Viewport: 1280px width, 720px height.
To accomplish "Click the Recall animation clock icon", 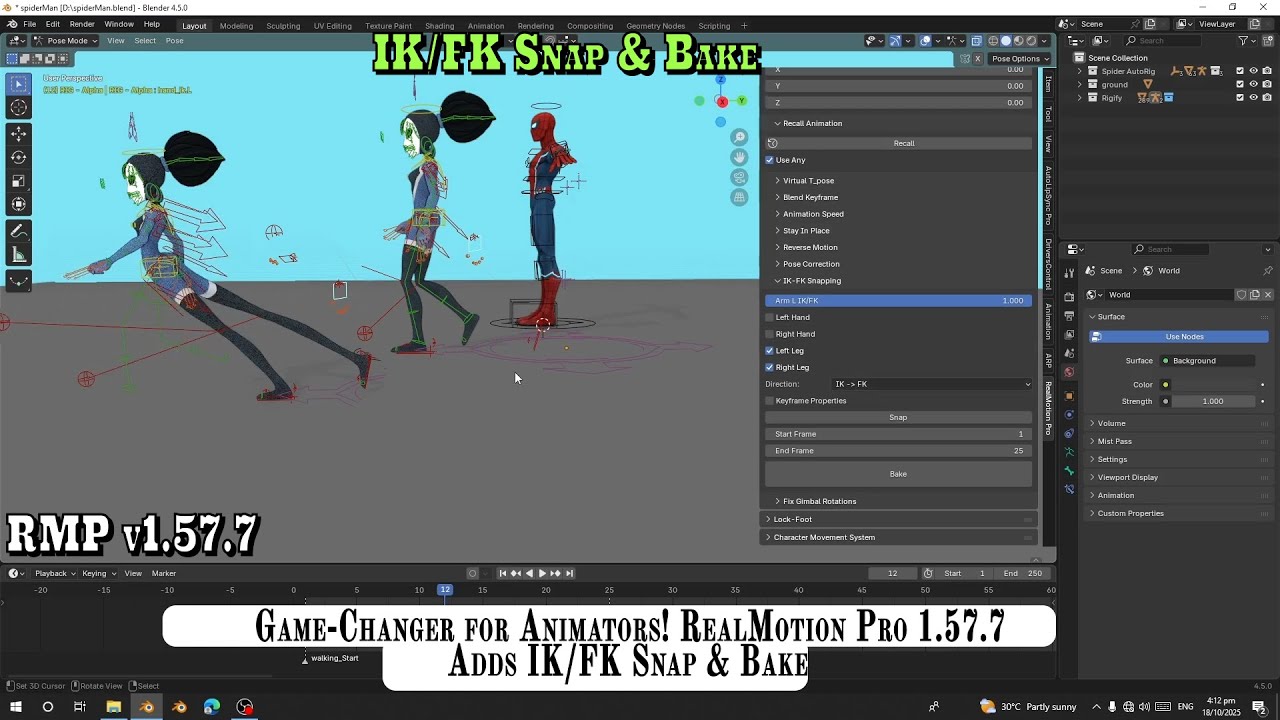I will click(772, 143).
